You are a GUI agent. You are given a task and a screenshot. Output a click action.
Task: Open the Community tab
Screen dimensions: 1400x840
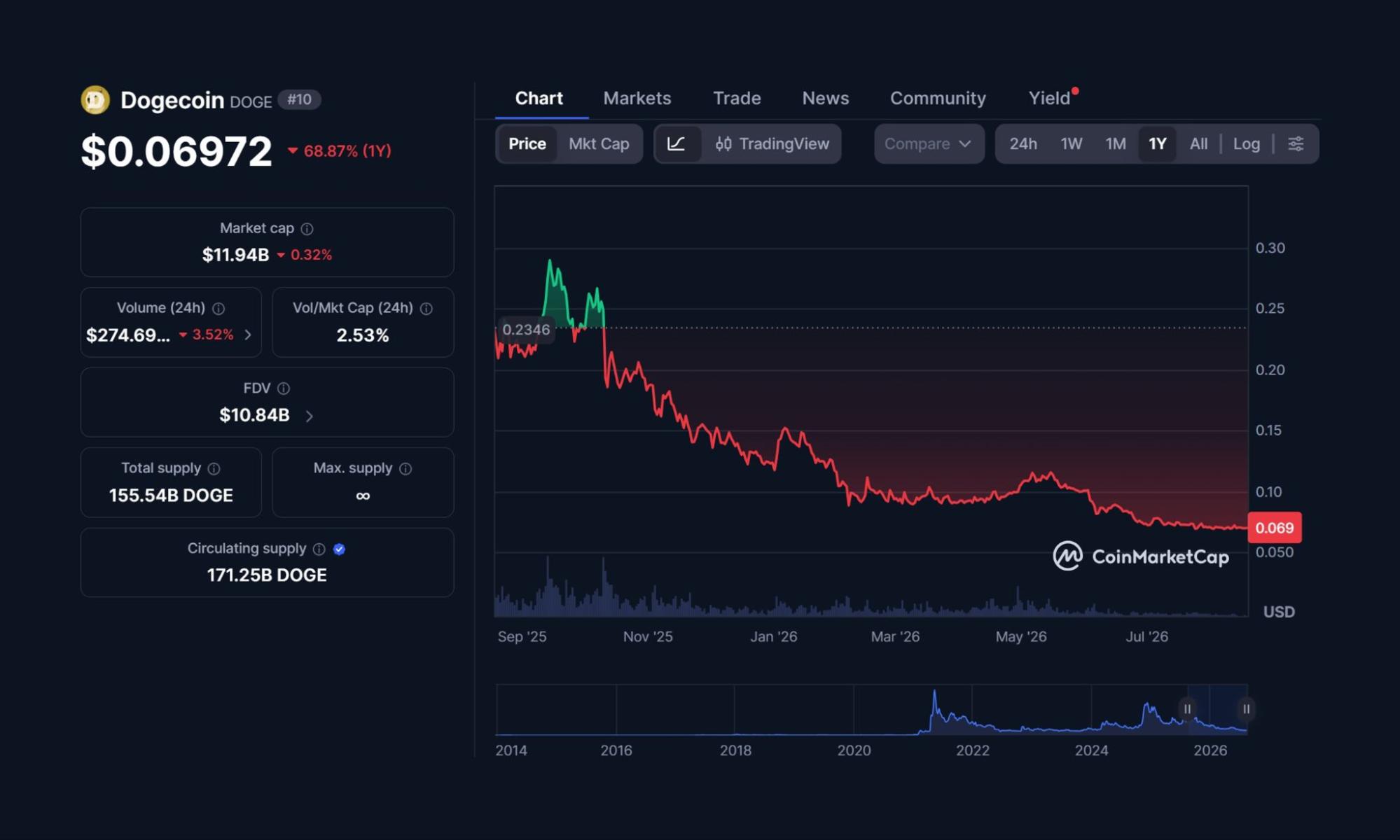(x=938, y=99)
